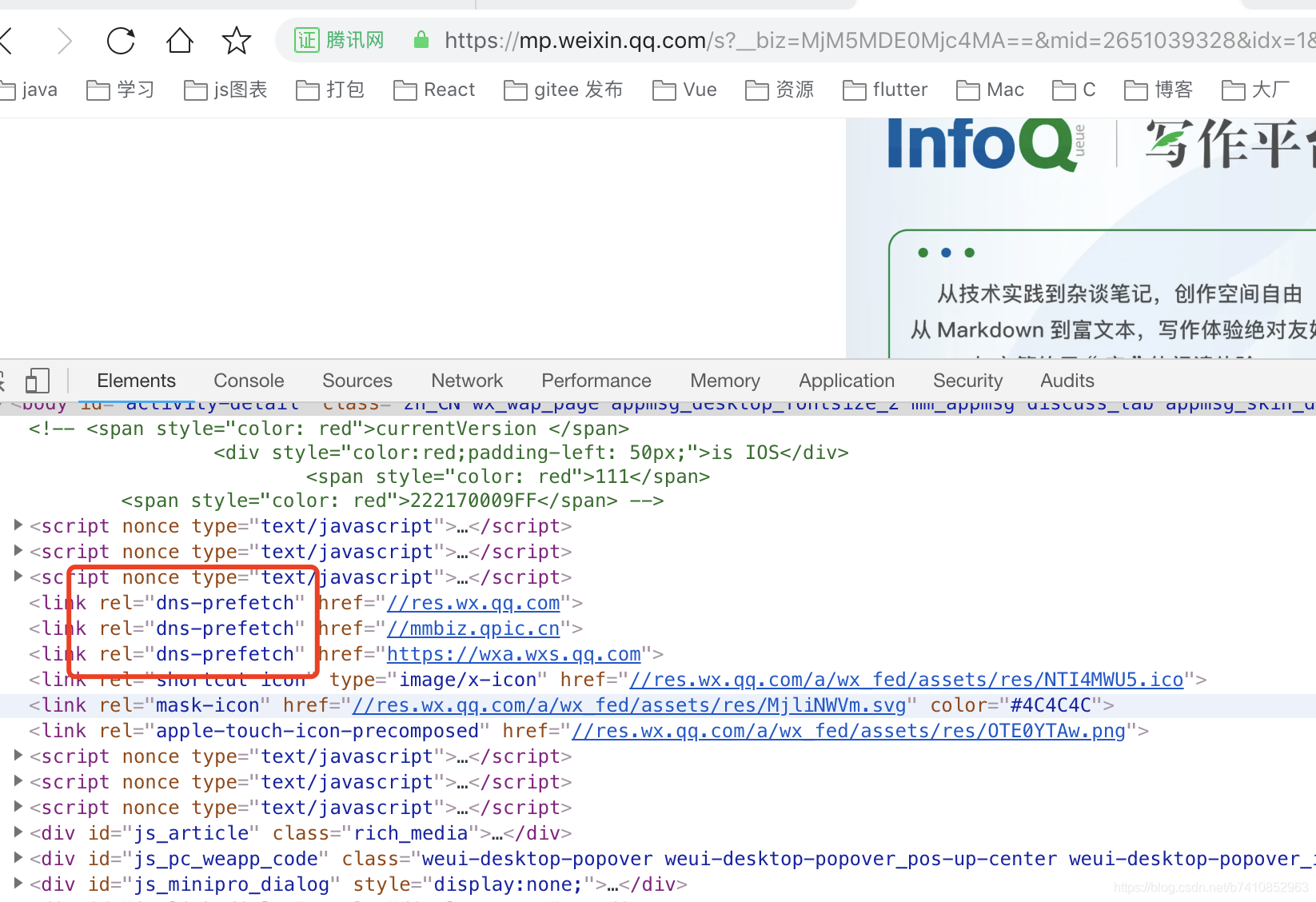The width and height of the screenshot is (1316, 902).
Task: Open the 资源 bookmark folder
Action: (x=780, y=90)
